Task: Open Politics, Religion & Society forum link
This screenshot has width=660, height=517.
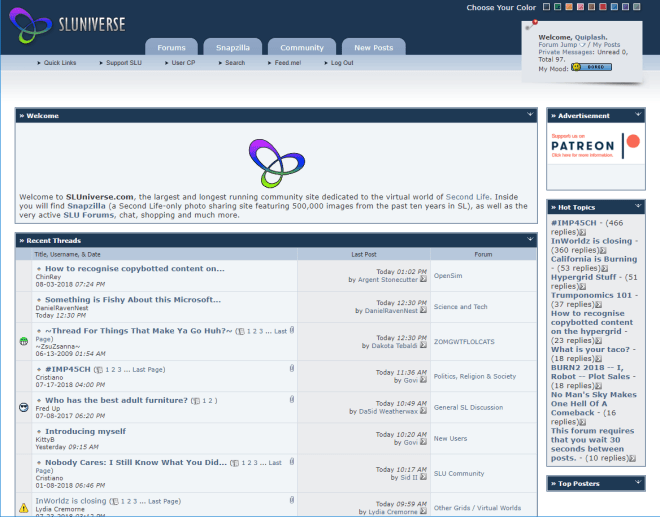Action: (x=475, y=376)
